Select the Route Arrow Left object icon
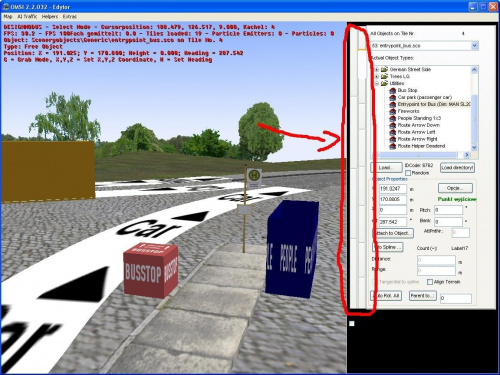The height and width of the screenshot is (375, 500). 393,132
